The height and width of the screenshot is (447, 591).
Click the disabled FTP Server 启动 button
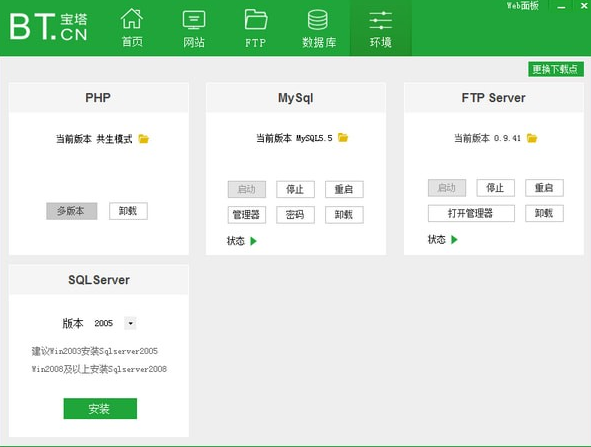[447, 188]
